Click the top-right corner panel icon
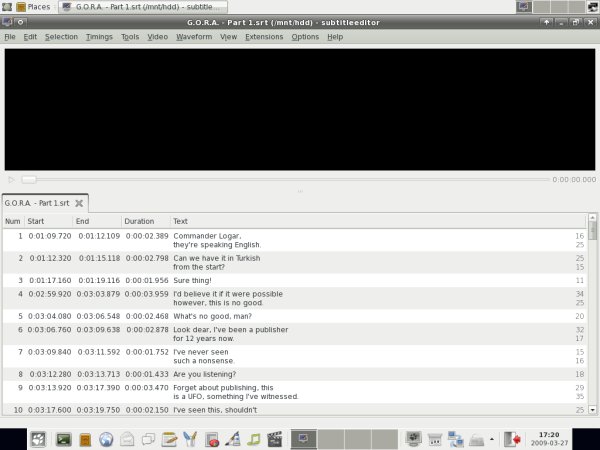 tap(593, 7)
